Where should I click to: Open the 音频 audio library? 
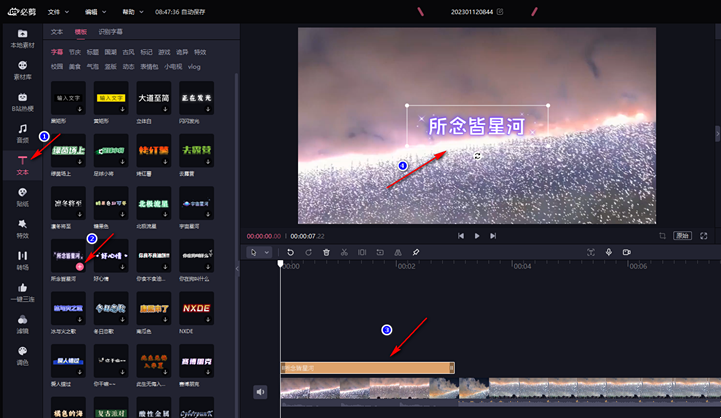22,132
